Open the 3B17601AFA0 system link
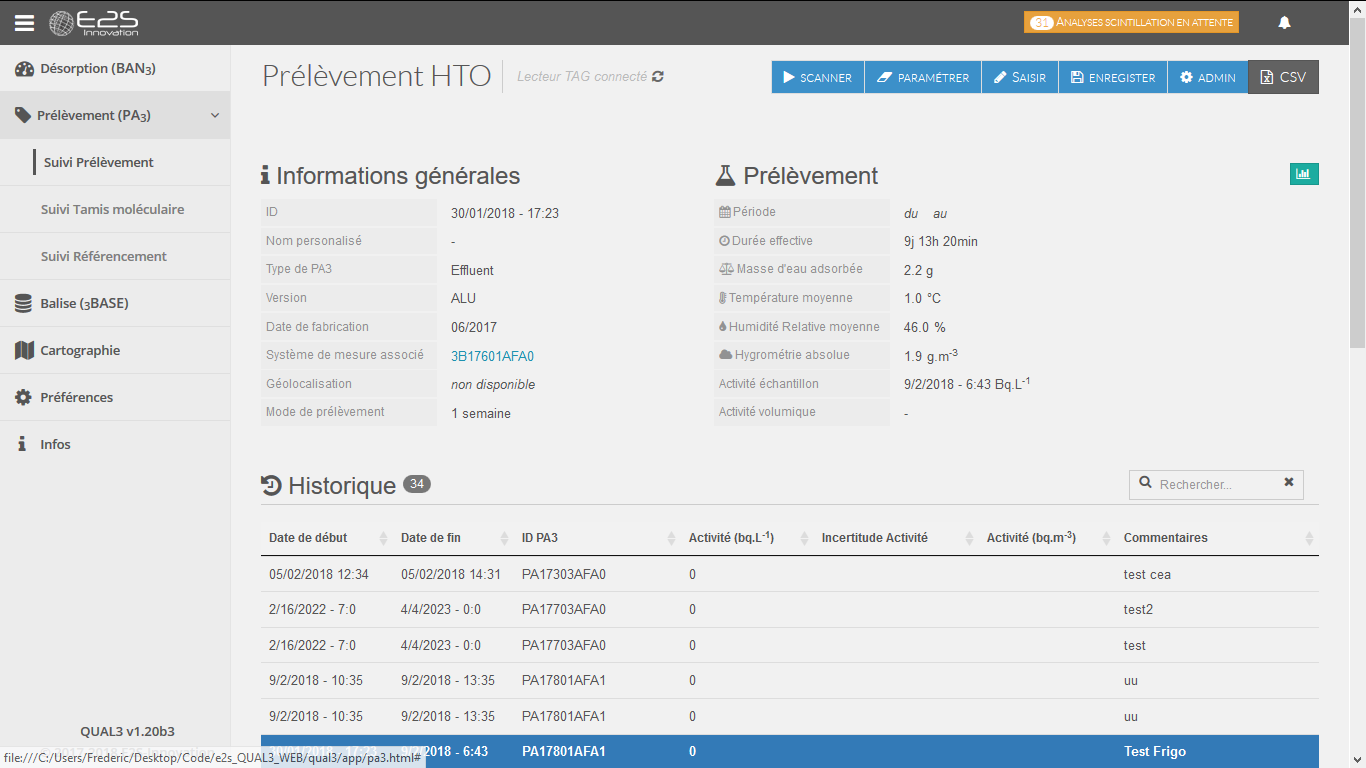This screenshot has height=768, width=1366. point(492,356)
